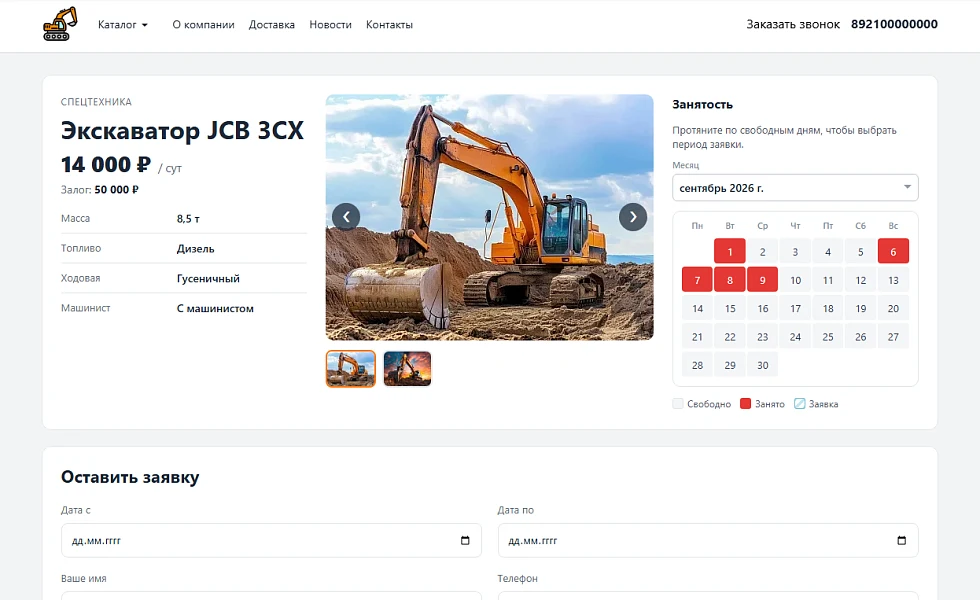Click the Гусеничный value text
The image size is (980, 600).
point(208,279)
